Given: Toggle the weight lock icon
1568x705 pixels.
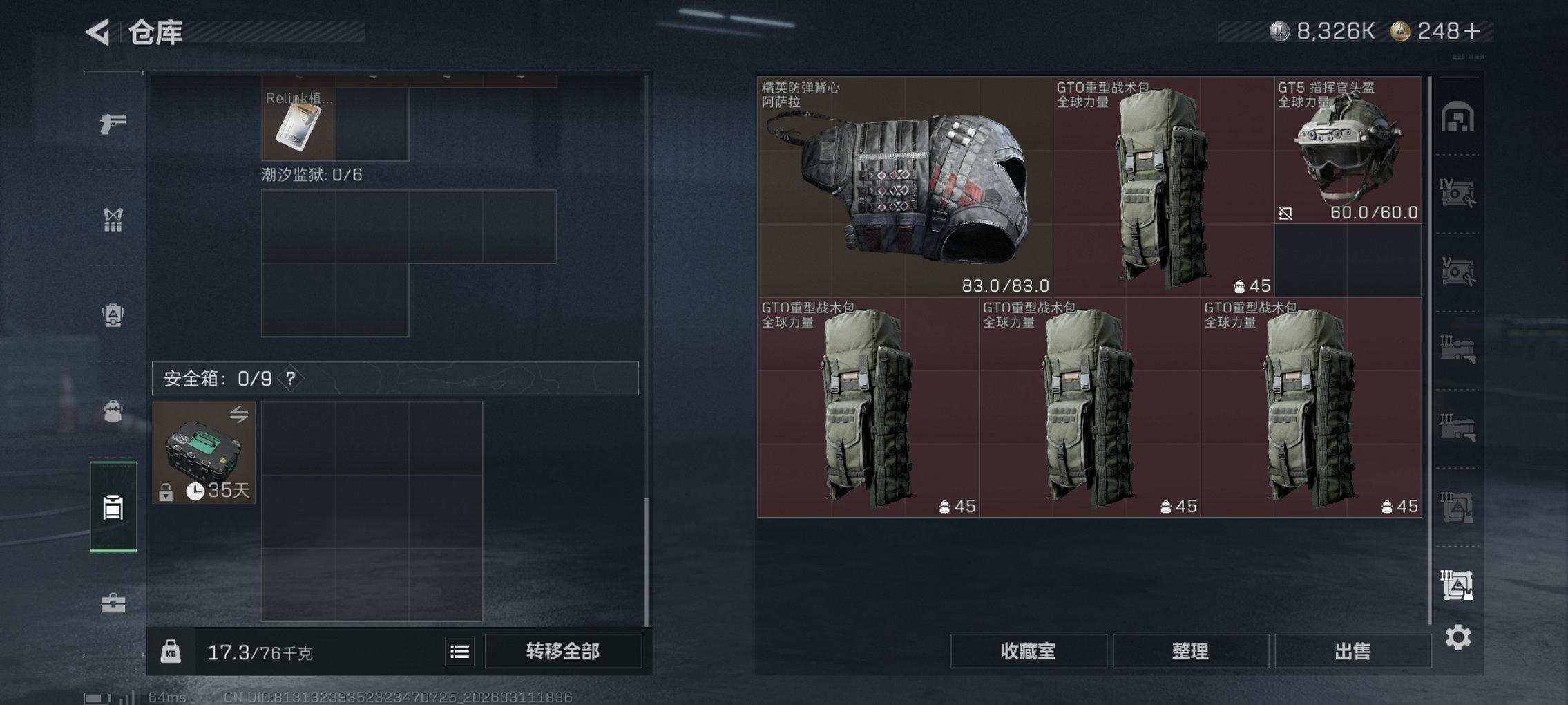Looking at the screenshot, I should point(171,652).
